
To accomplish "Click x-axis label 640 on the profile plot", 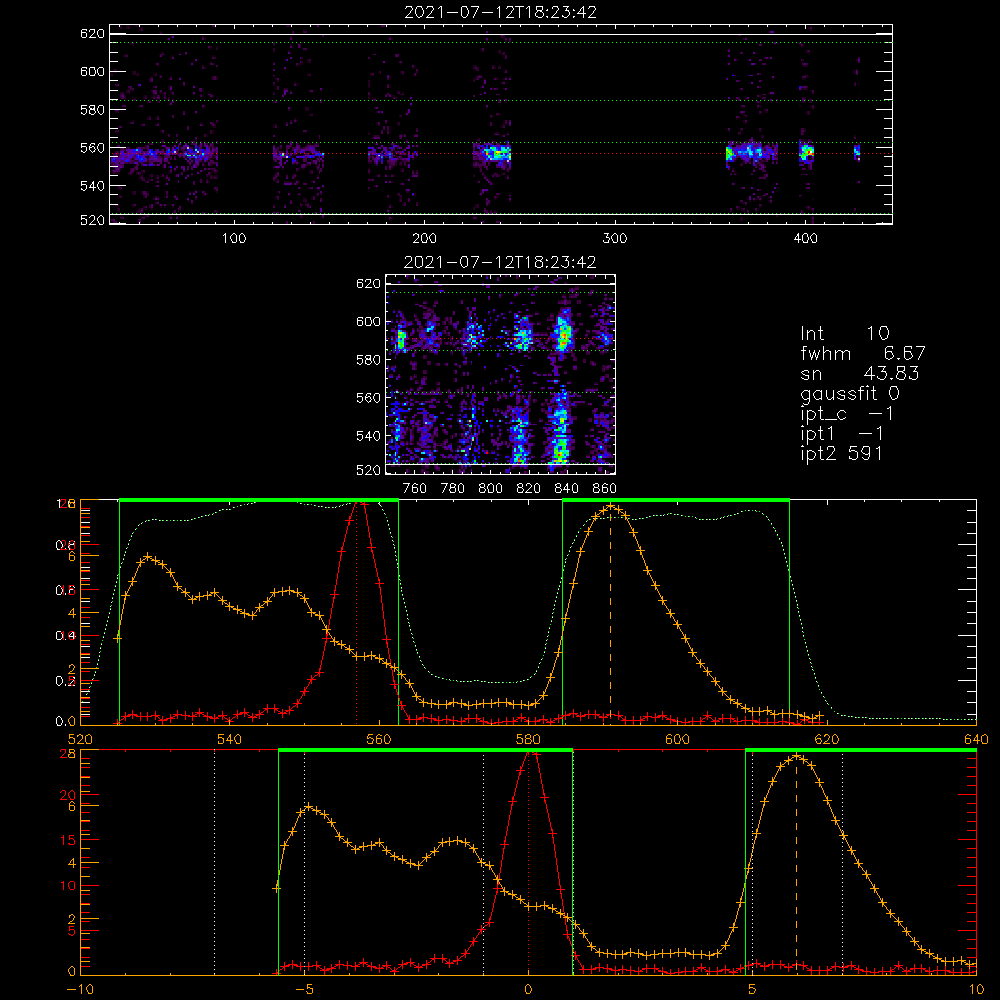I will tap(976, 739).
